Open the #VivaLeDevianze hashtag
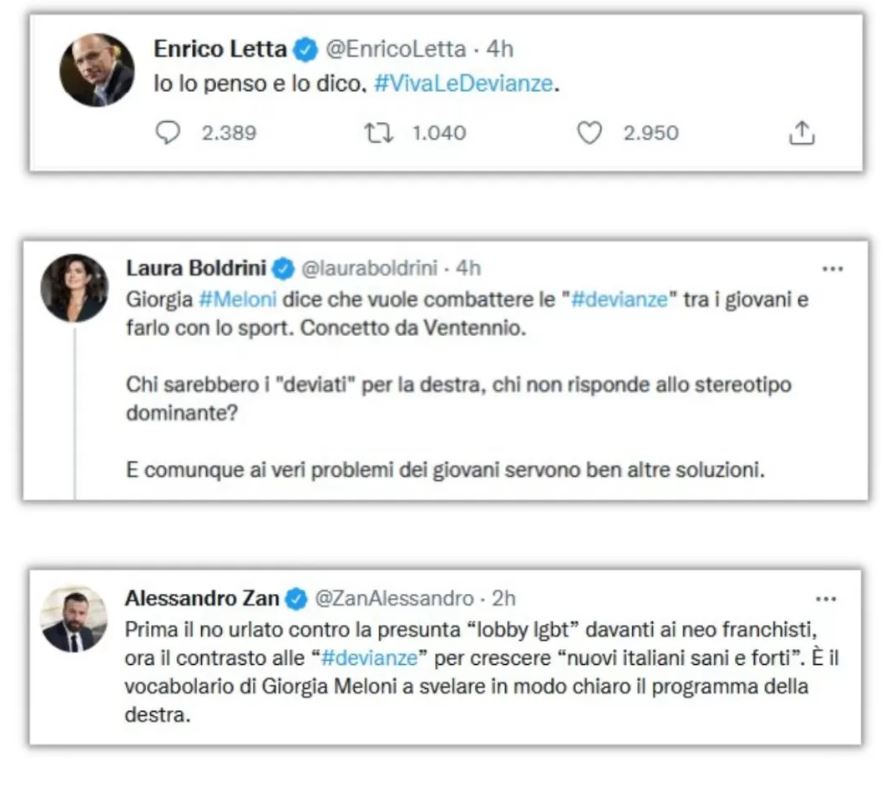Image resolution: width=887 pixels, height=804 pixels. (463, 84)
